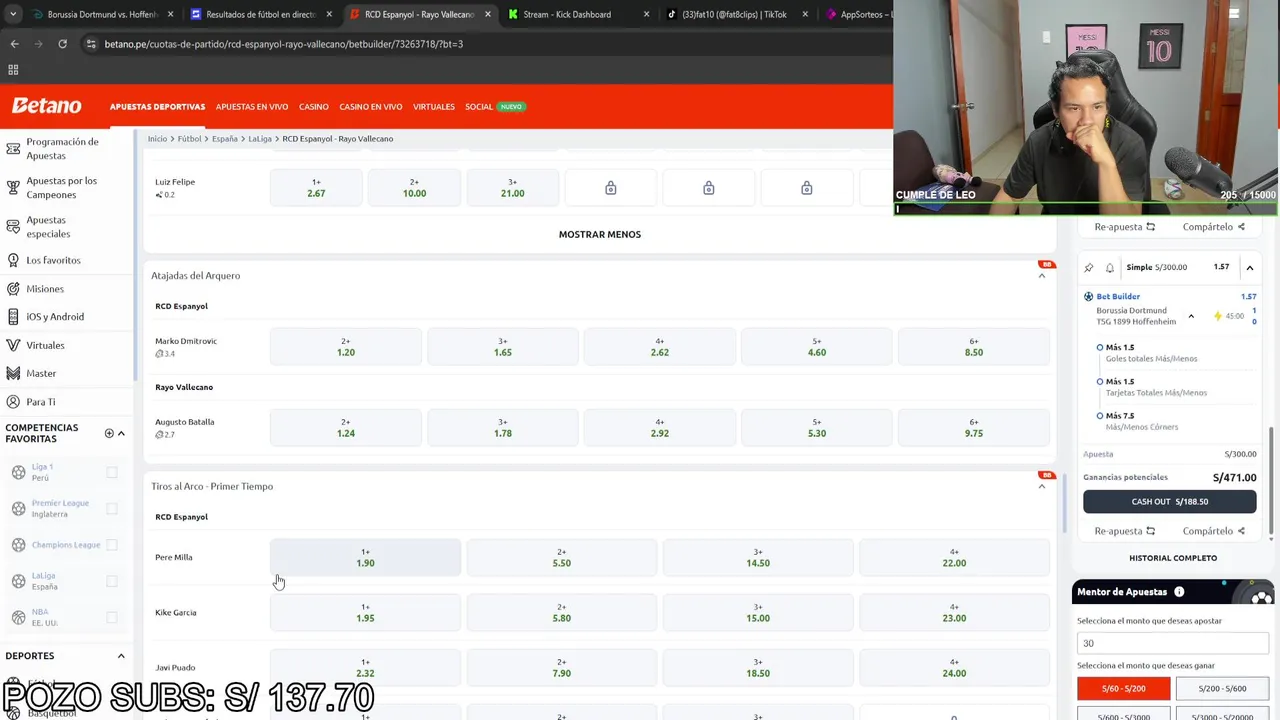Click the browser back arrow

pyautogui.click(x=14, y=44)
